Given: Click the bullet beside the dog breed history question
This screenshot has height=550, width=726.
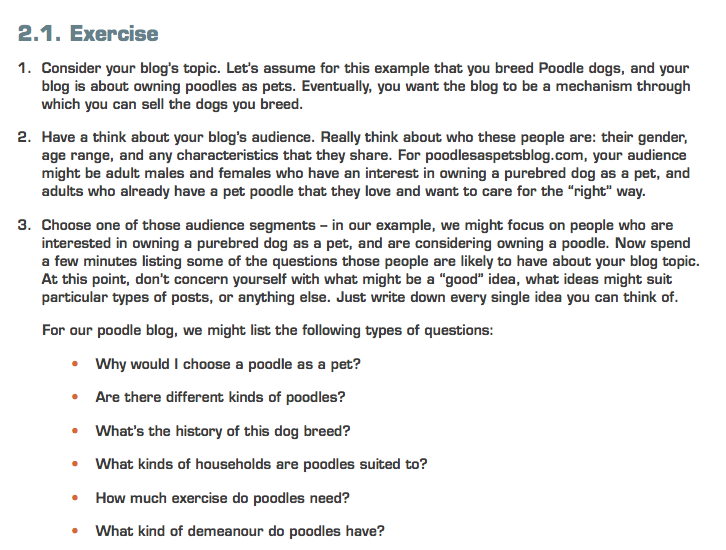Looking at the screenshot, I should (75, 431).
